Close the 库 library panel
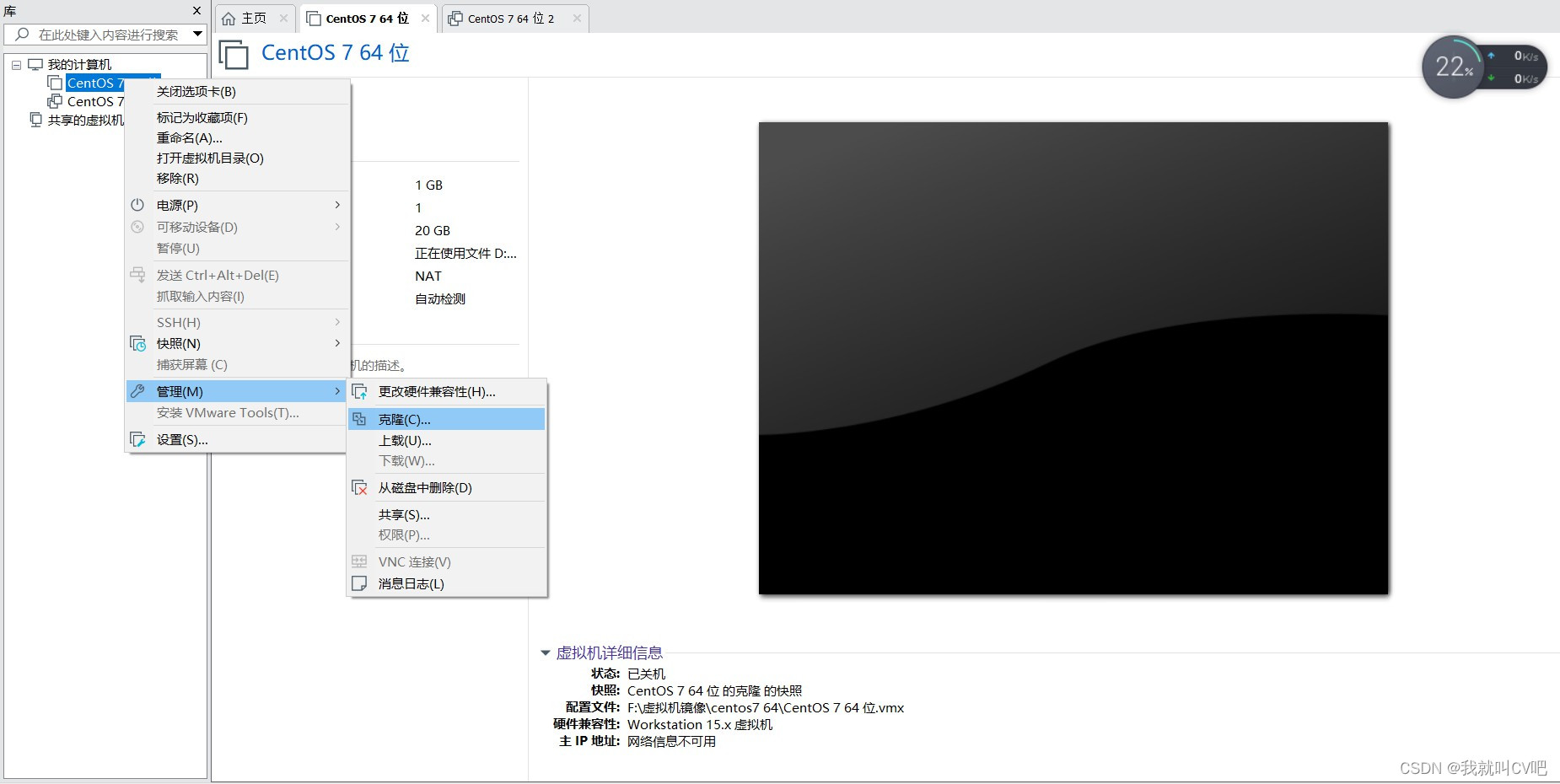The width and height of the screenshot is (1560, 784). [x=196, y=11]
